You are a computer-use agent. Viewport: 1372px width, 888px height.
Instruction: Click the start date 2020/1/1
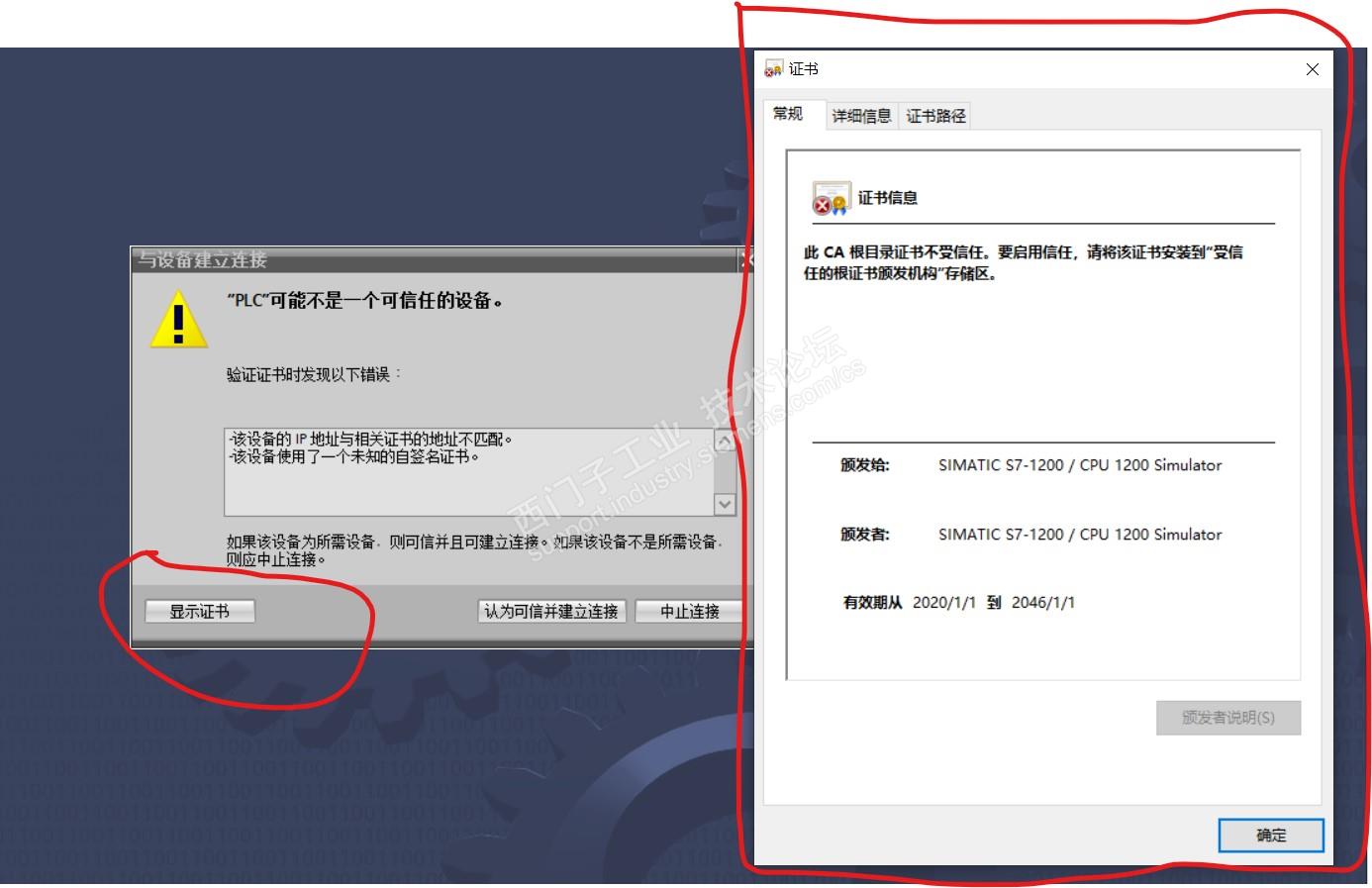click(944, 602)
